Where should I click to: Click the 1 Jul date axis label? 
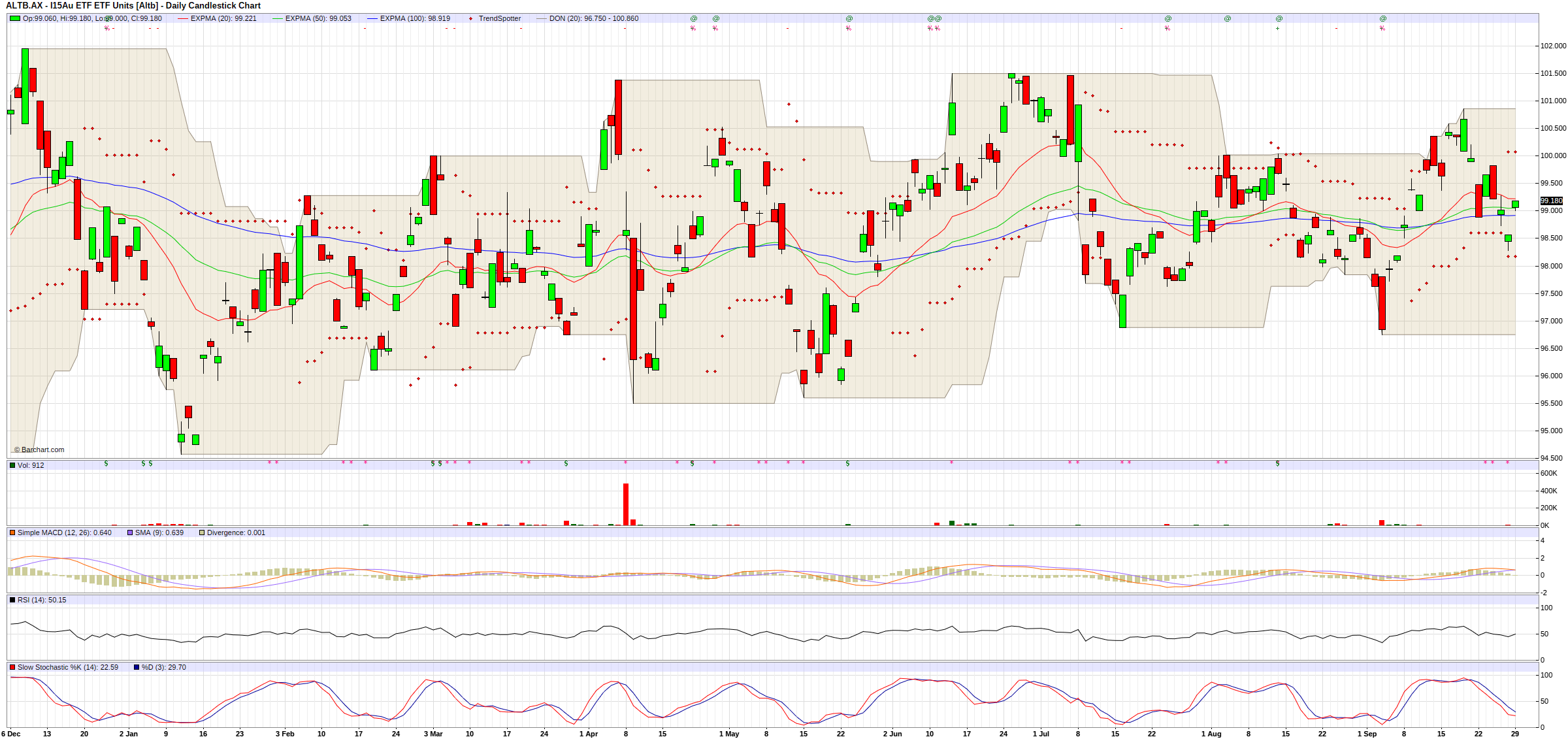1041,734
